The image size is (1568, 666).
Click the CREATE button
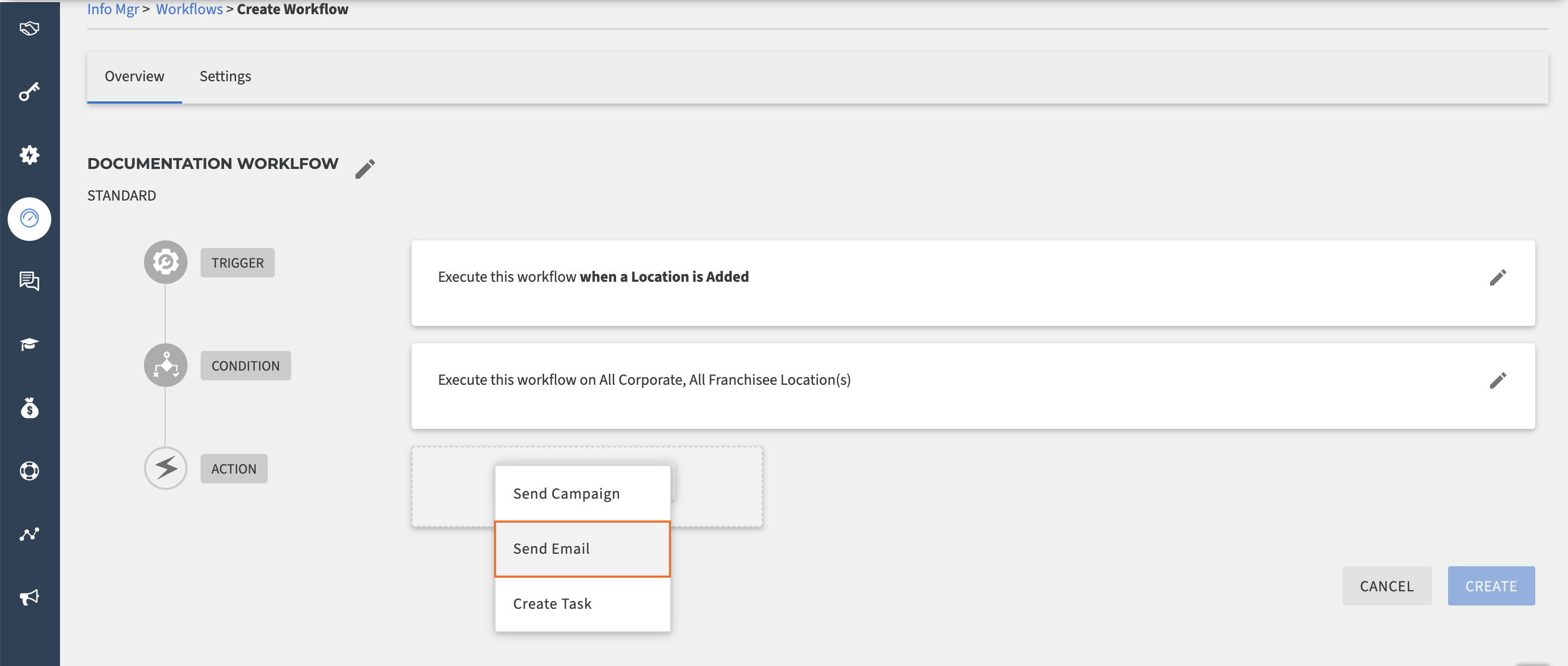[1491, 586]
